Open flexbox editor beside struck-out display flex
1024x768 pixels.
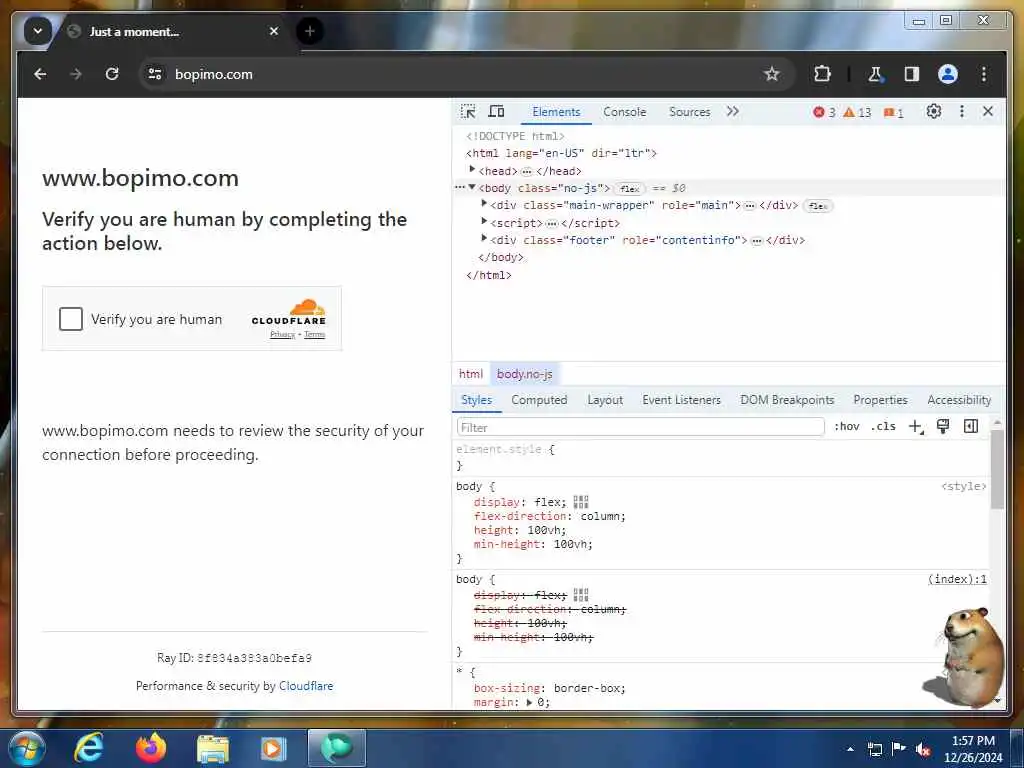click(x=581, y=595)
